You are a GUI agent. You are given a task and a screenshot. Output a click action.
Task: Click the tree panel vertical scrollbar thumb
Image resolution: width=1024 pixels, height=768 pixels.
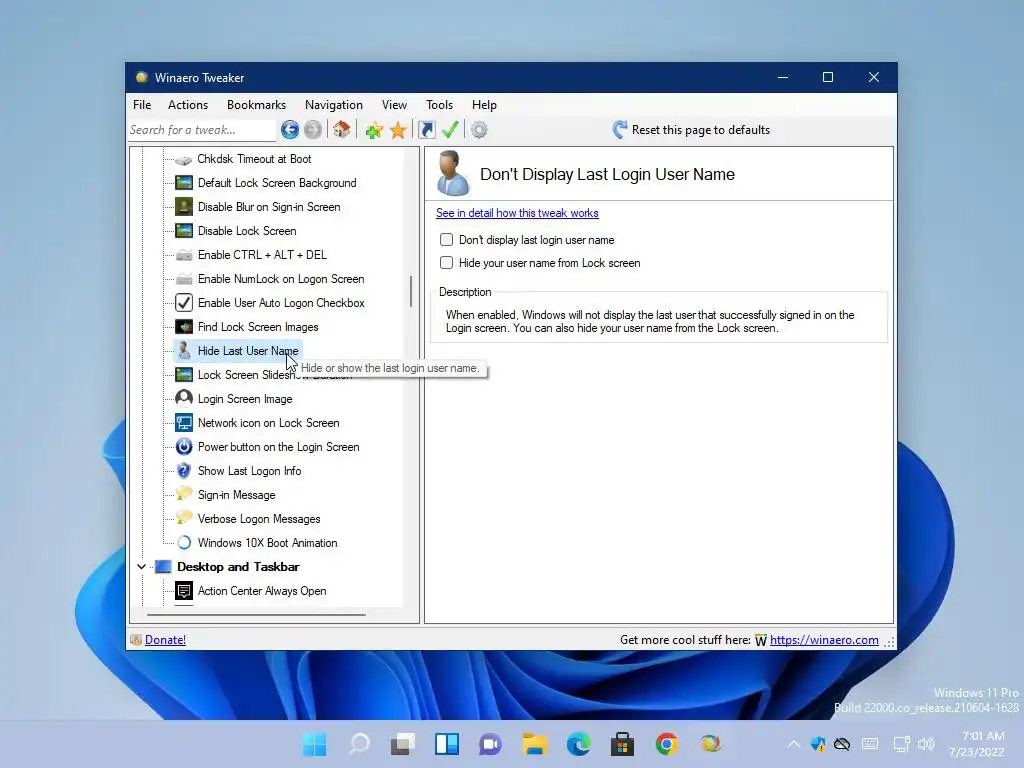(x=411, y=291)
